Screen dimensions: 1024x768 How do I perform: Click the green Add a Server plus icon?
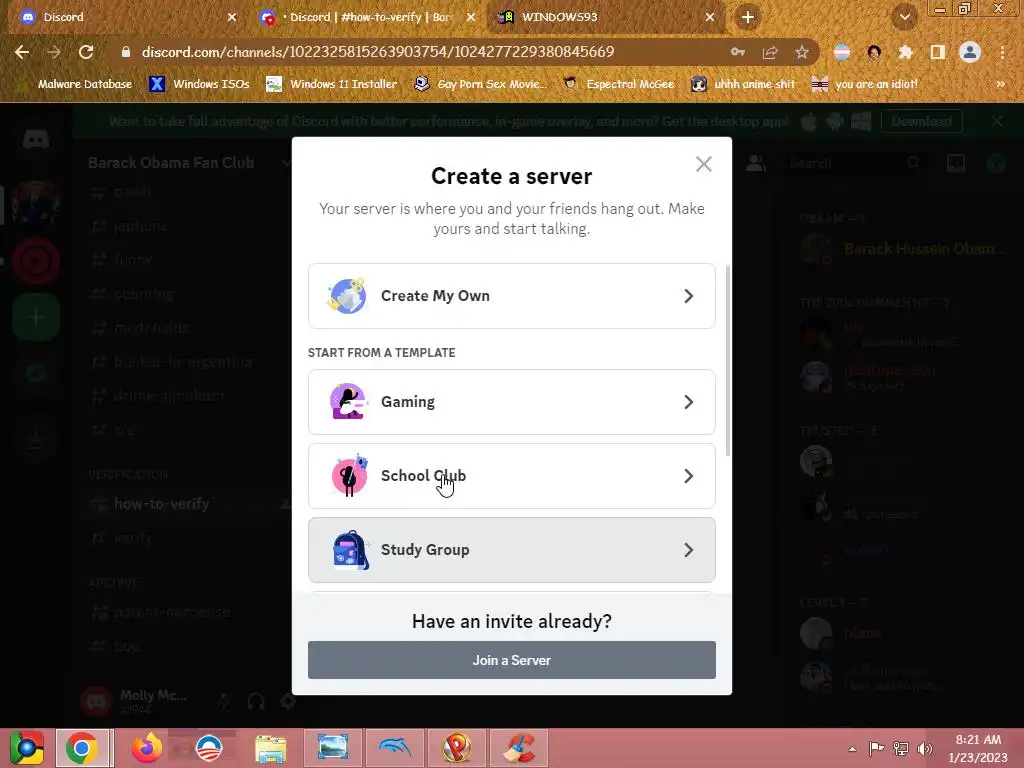(36, 317)
